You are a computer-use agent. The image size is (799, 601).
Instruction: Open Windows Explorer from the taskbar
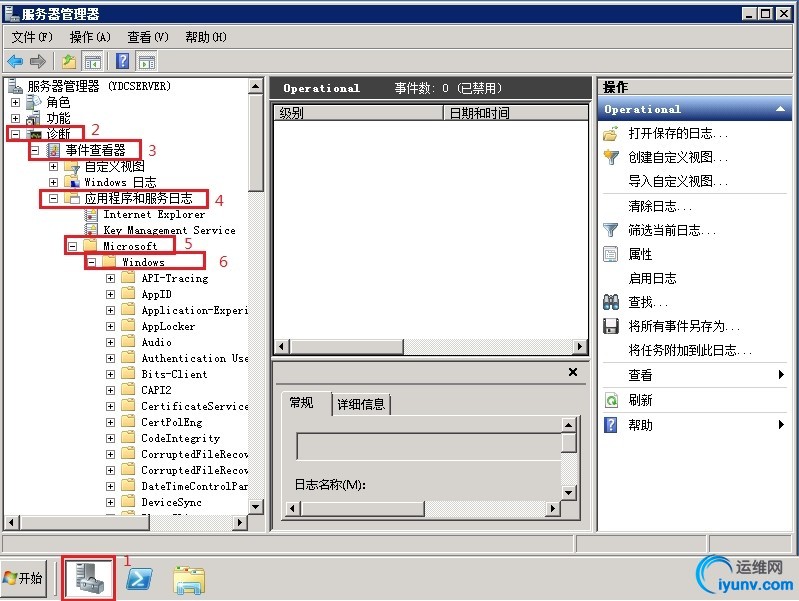pos(189,580)
